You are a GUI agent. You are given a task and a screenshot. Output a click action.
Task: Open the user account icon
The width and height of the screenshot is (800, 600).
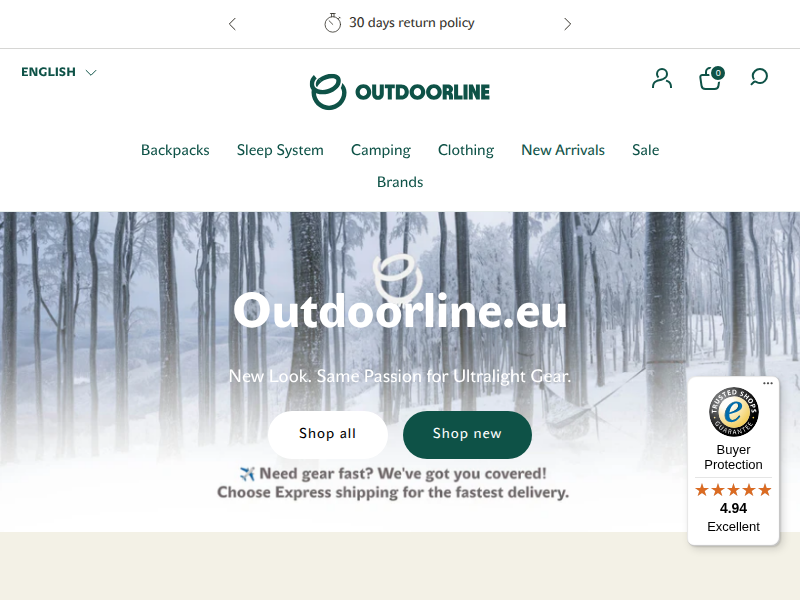[662, 79]
